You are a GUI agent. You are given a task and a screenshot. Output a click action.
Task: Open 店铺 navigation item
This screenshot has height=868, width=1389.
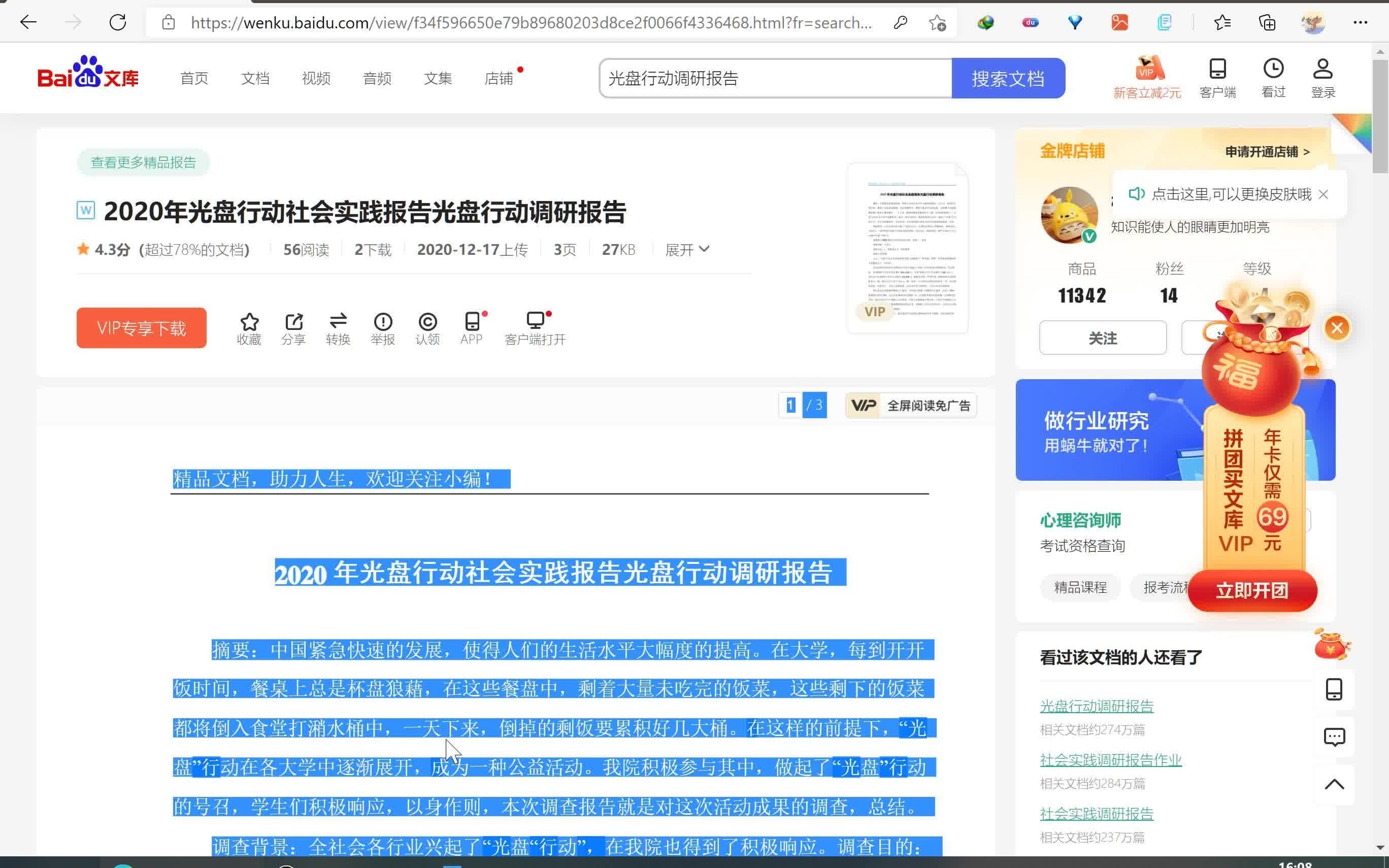click(x=498, y=78)
